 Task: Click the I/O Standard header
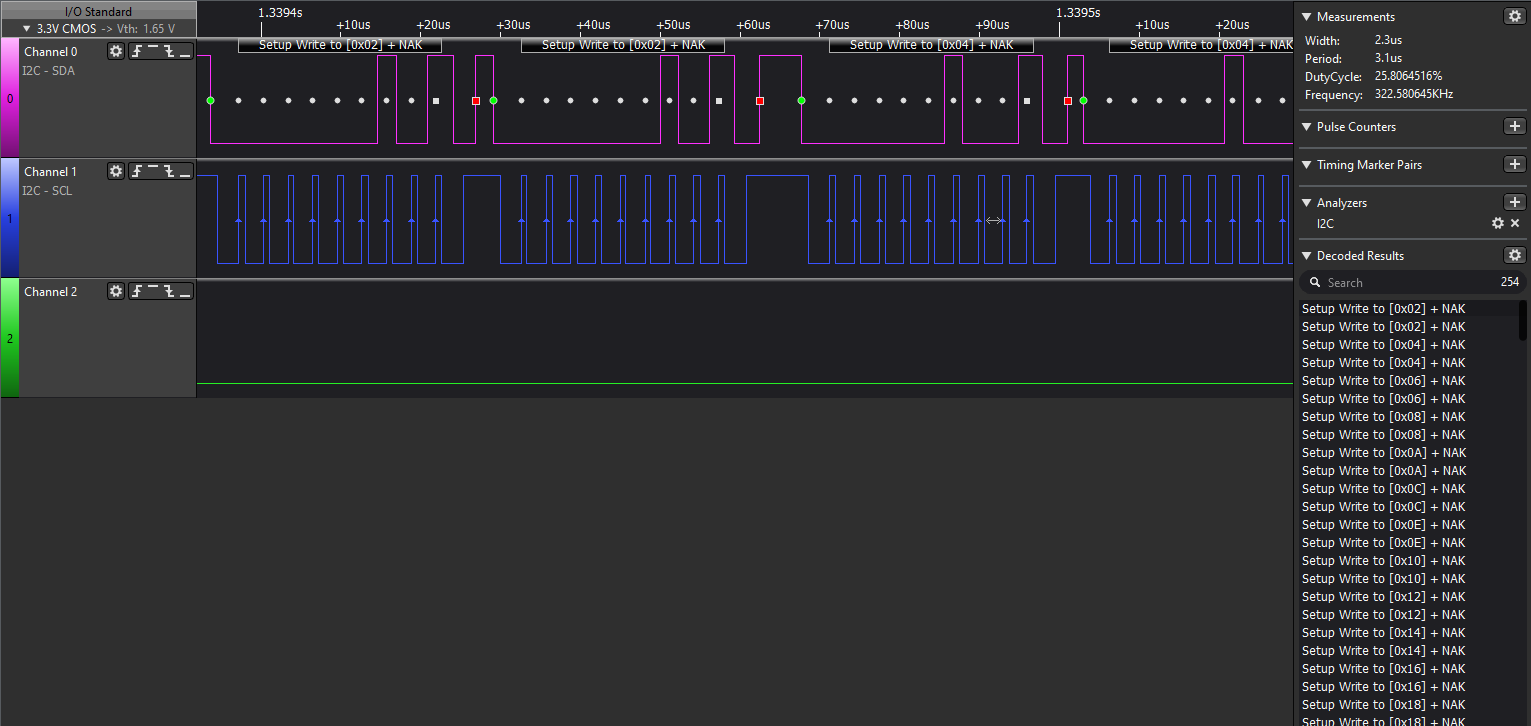[x=98, y=12]
